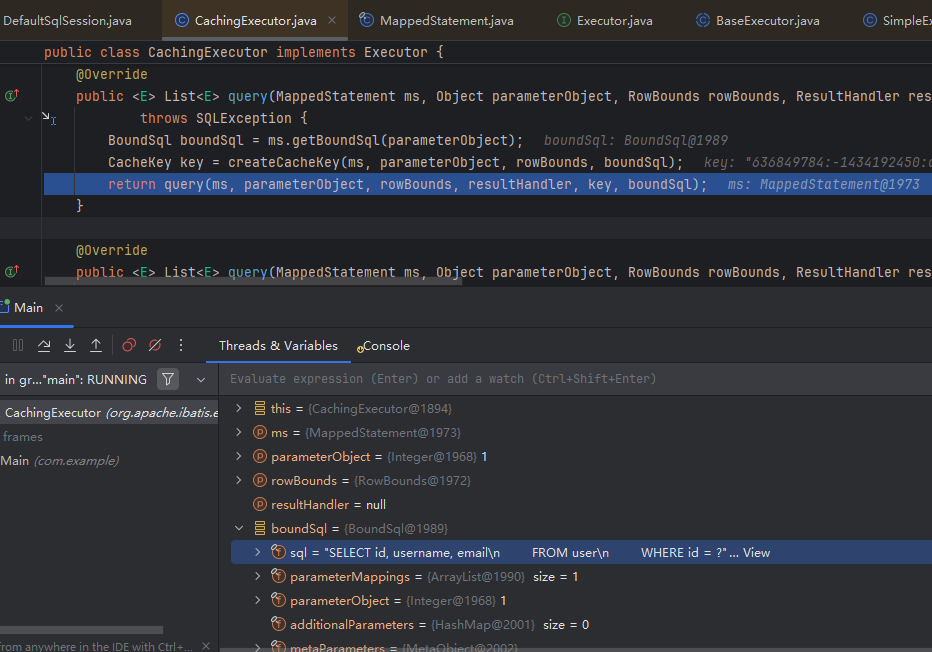Select the CachingExecutor stack frame

tap(109, 412)
